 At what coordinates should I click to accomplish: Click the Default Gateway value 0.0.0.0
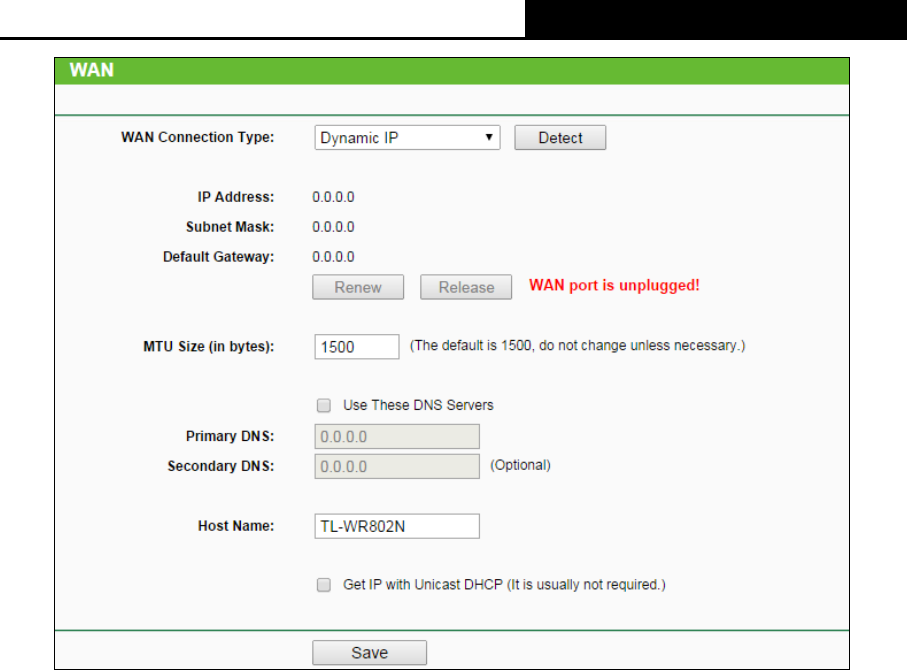pos(333,257)
